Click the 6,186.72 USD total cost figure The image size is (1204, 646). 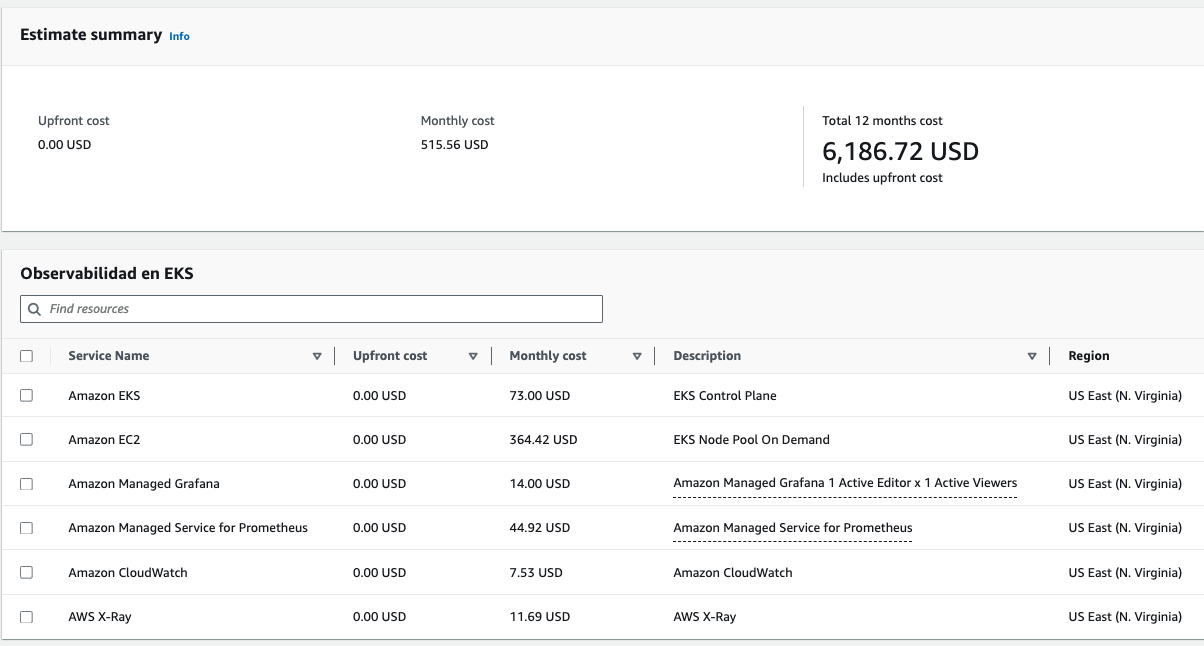click(x=900, y=152)
